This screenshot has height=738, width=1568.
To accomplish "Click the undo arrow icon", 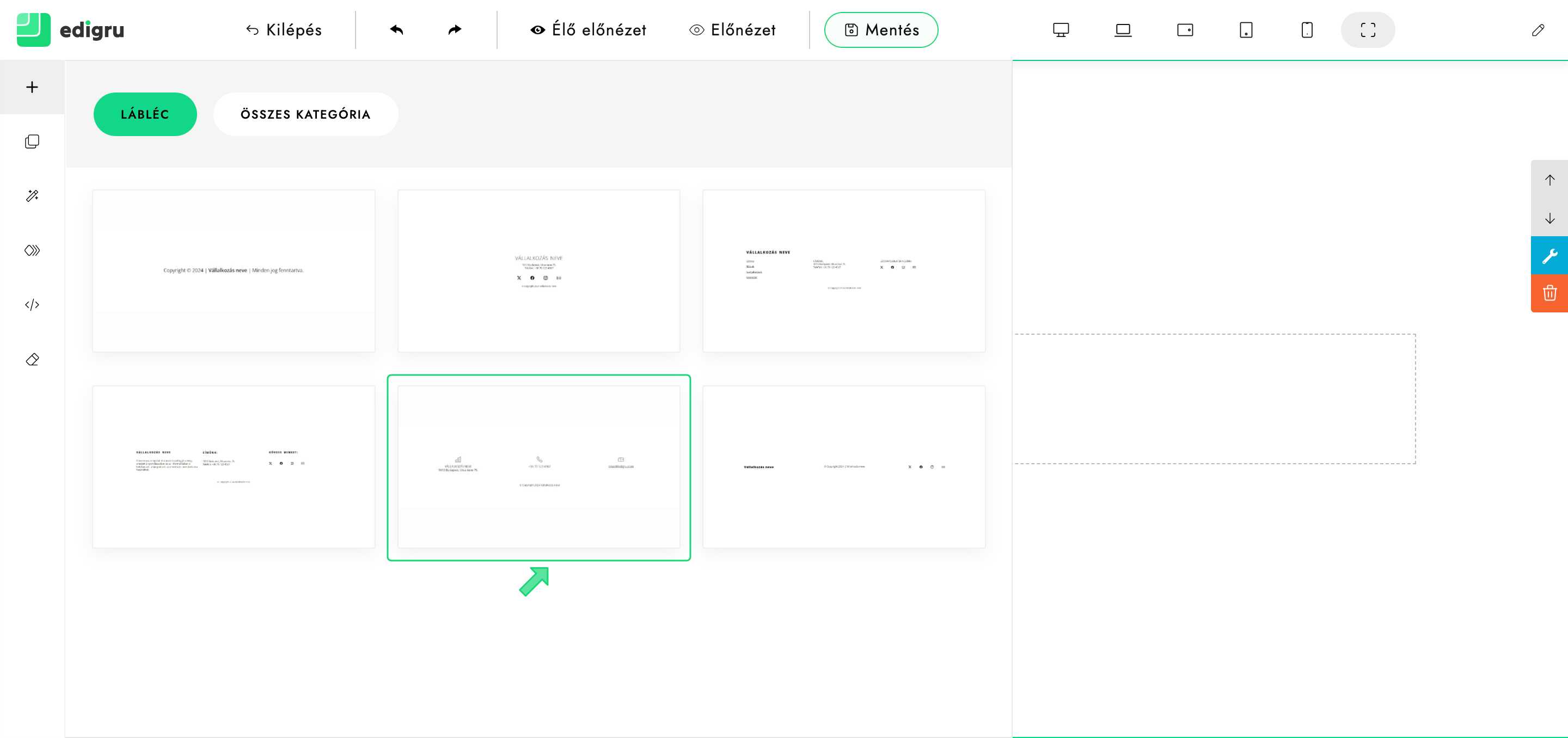I will [x=396, y=30].
